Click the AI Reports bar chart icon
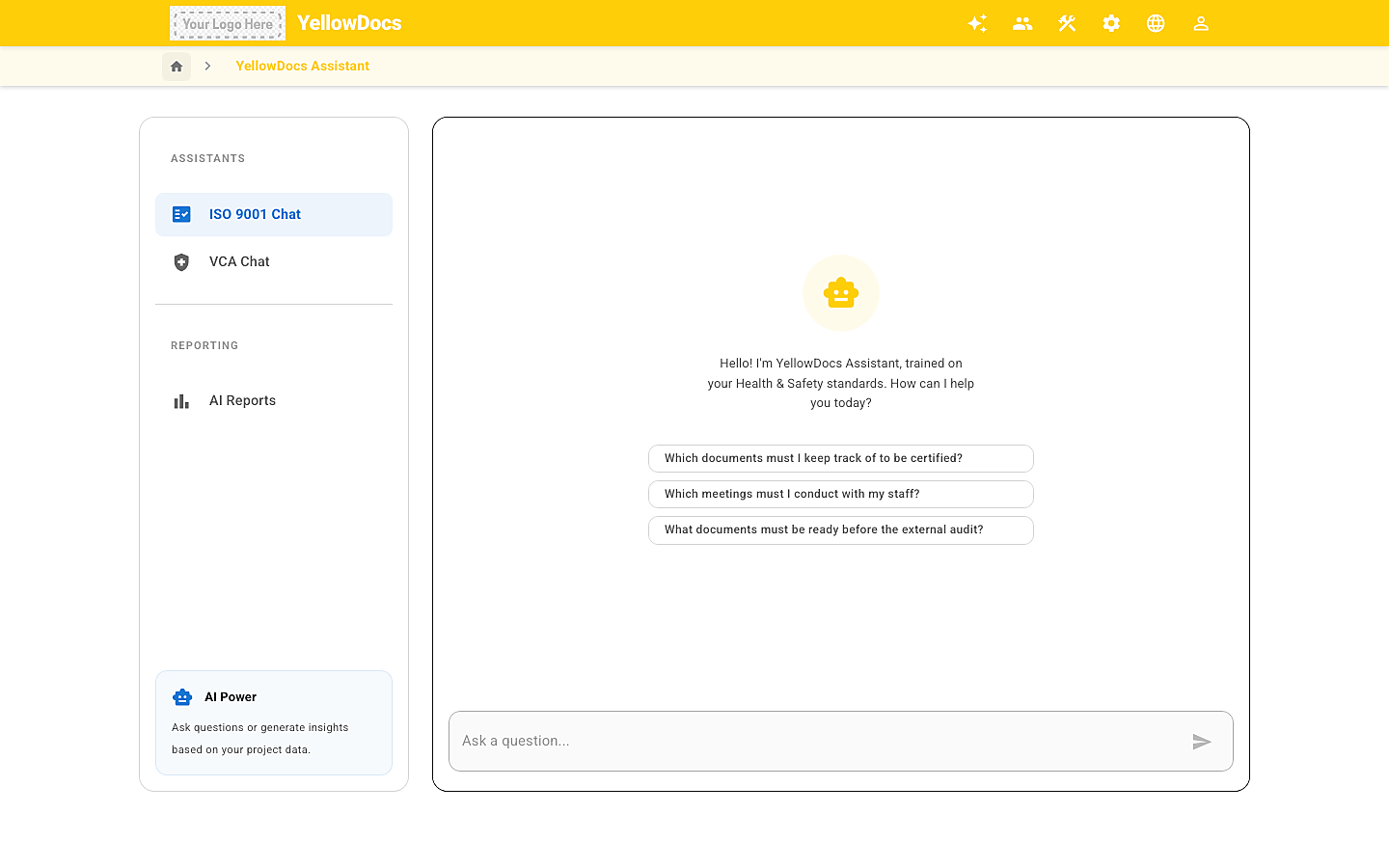Screen dimensions: 1389x868 (x=181, y=401)
